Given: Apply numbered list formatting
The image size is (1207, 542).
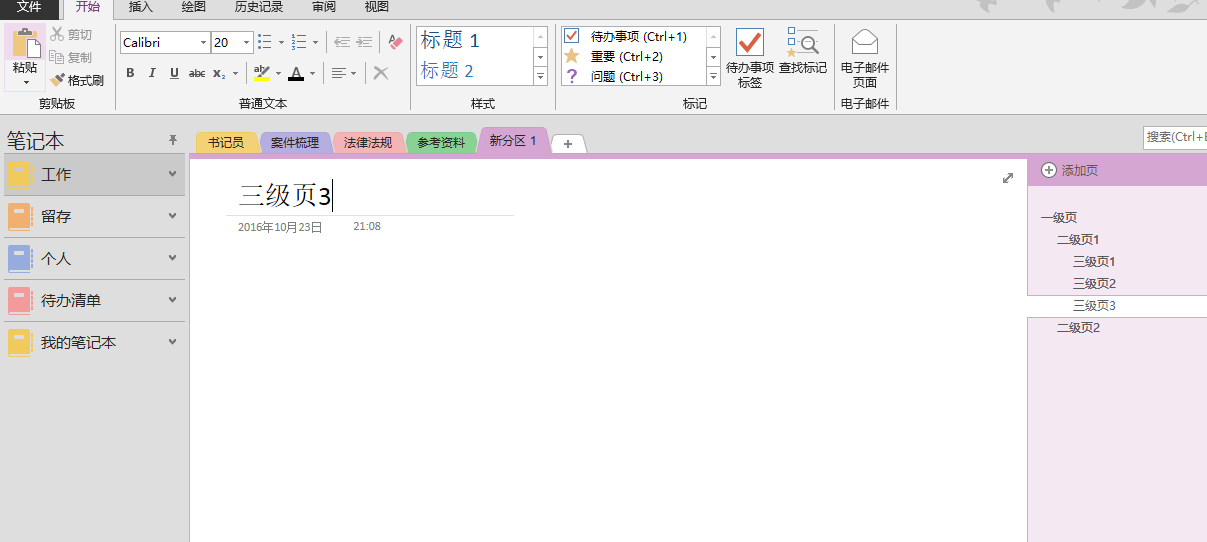Looking at the screenshot, I should [x=298, y=42].
